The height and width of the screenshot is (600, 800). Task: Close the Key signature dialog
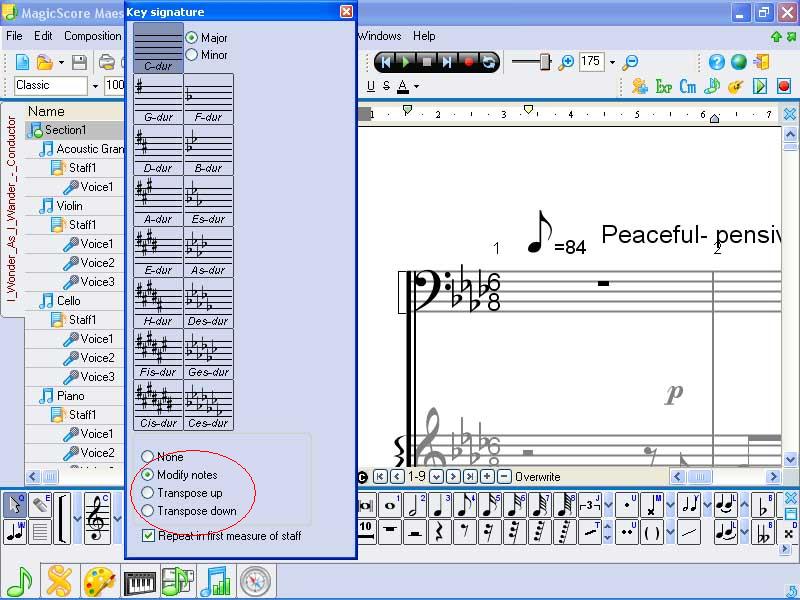[x=346, y=11]
